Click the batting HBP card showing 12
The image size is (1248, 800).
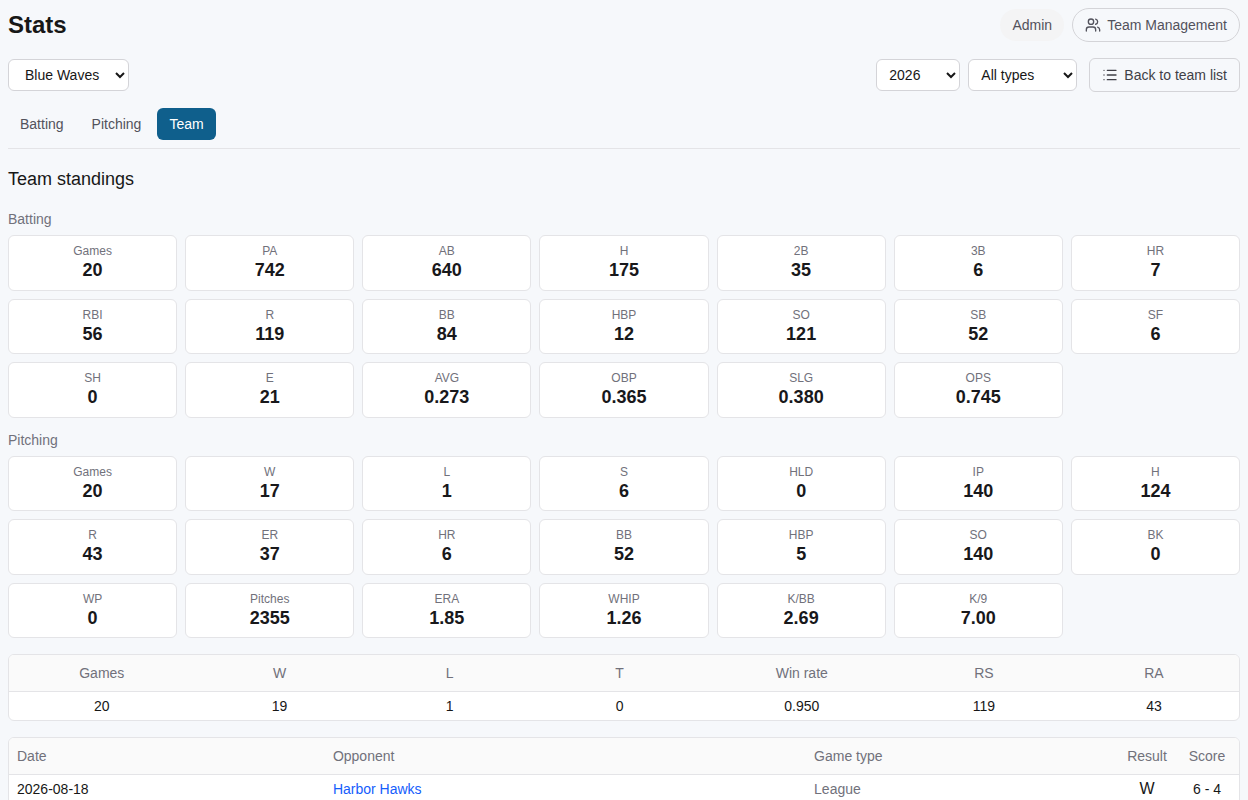[624, 326]
